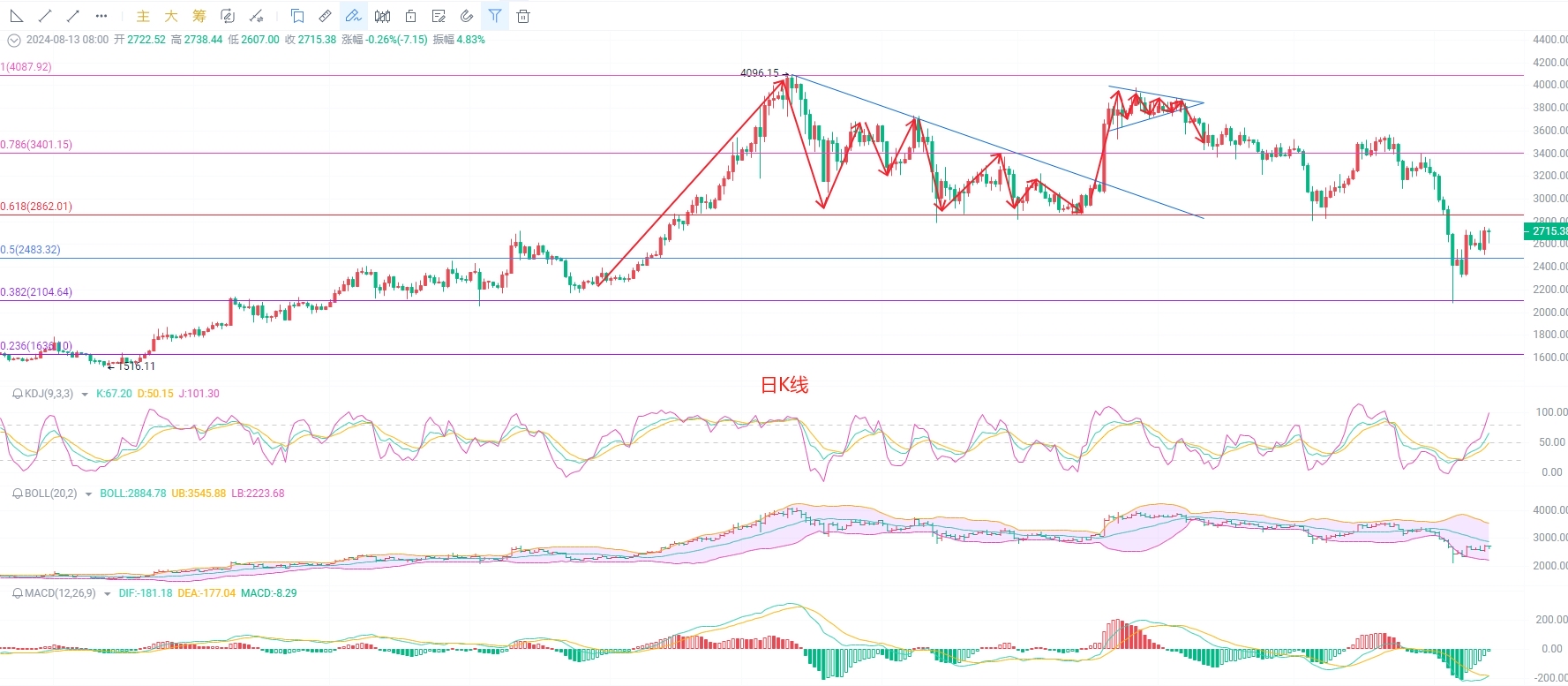Click the 筹 chip distribution button

pos(199,16)
